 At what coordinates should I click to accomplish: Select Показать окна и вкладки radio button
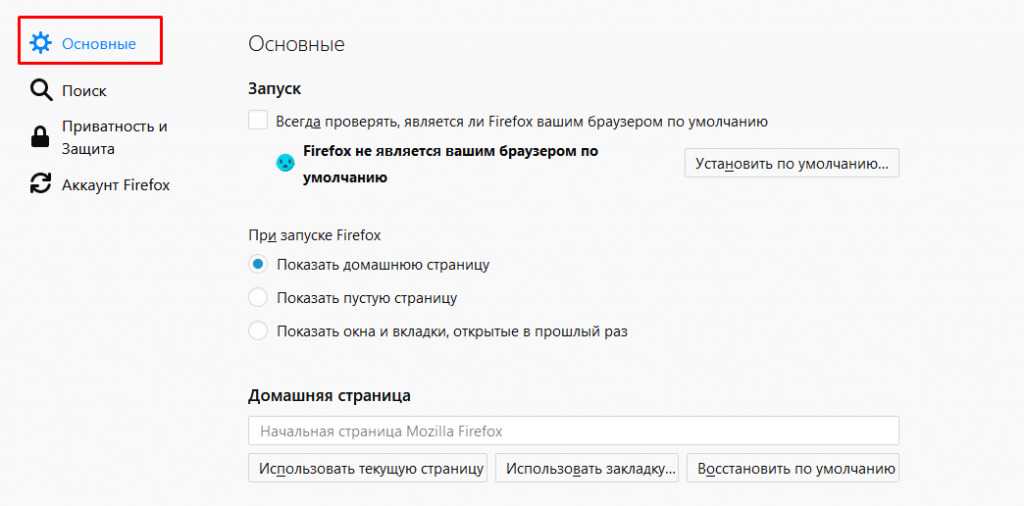coord(258,330)
